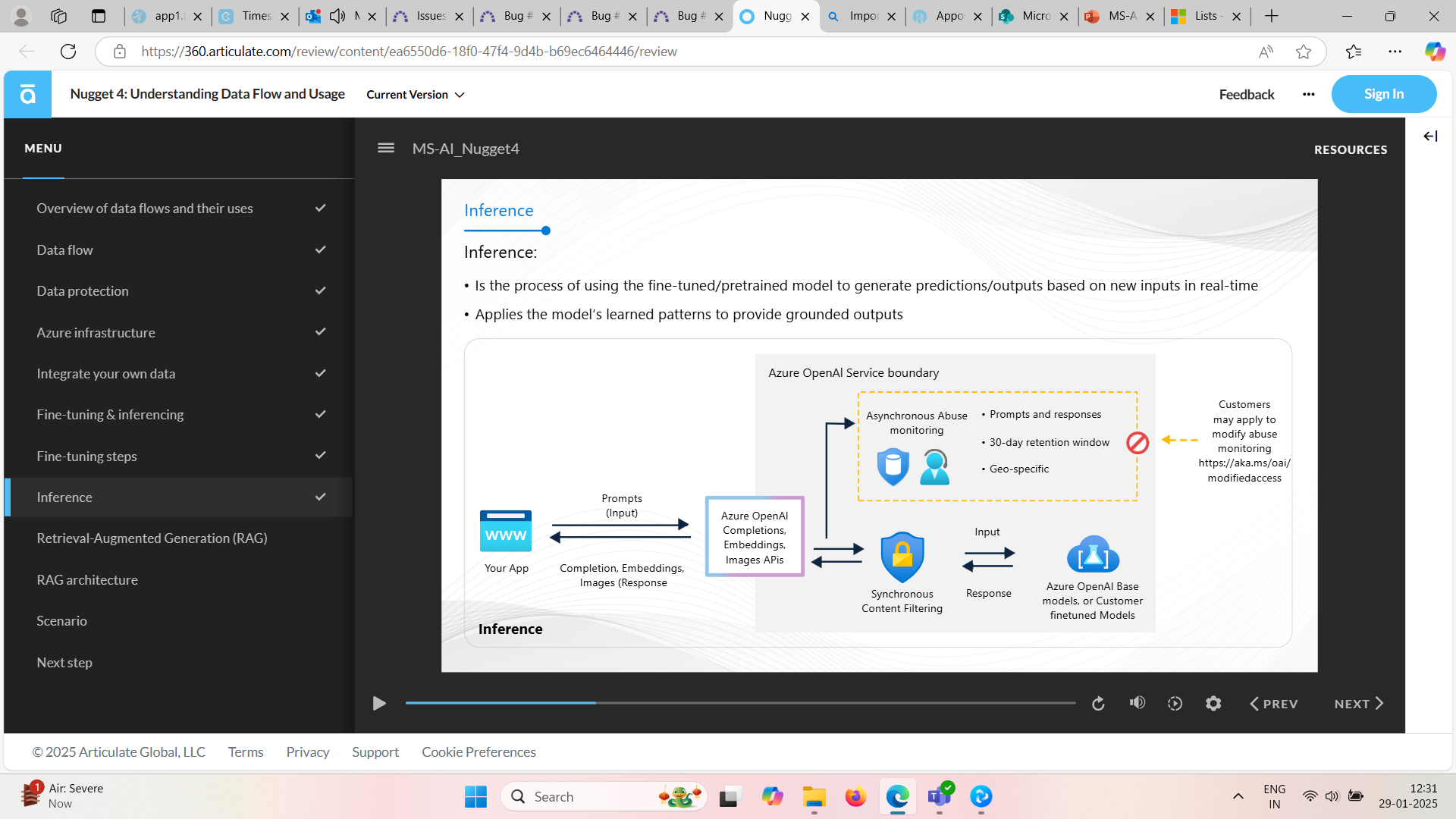Open the clock showing 12:31
This screenshot has width=1456, height=819.
coord(1408,796)
